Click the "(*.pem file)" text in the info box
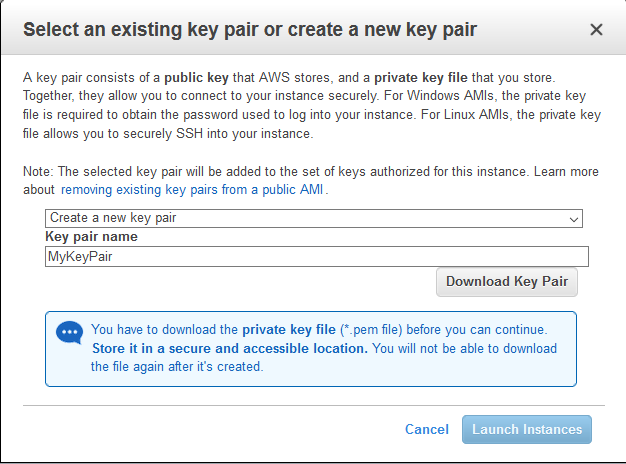The image size is (626, 464). point(364,329)
